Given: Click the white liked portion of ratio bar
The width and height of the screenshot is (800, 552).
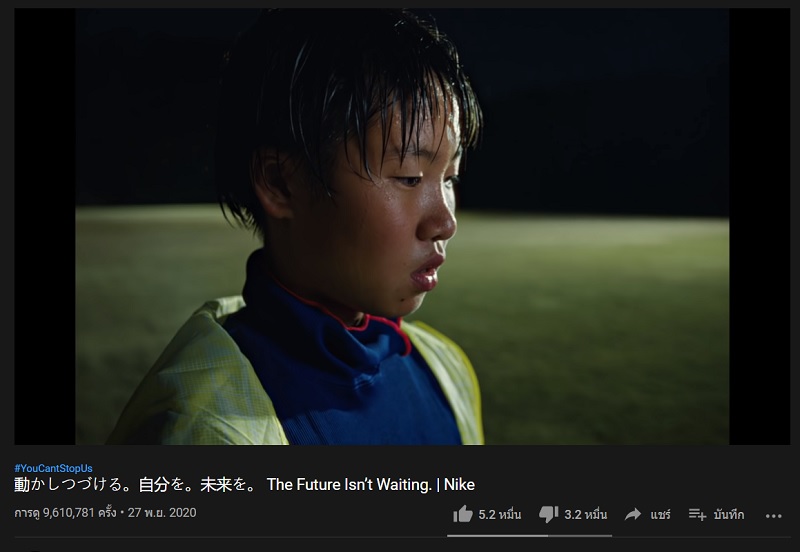Looking at the screenshot, I should coord(497,536).
